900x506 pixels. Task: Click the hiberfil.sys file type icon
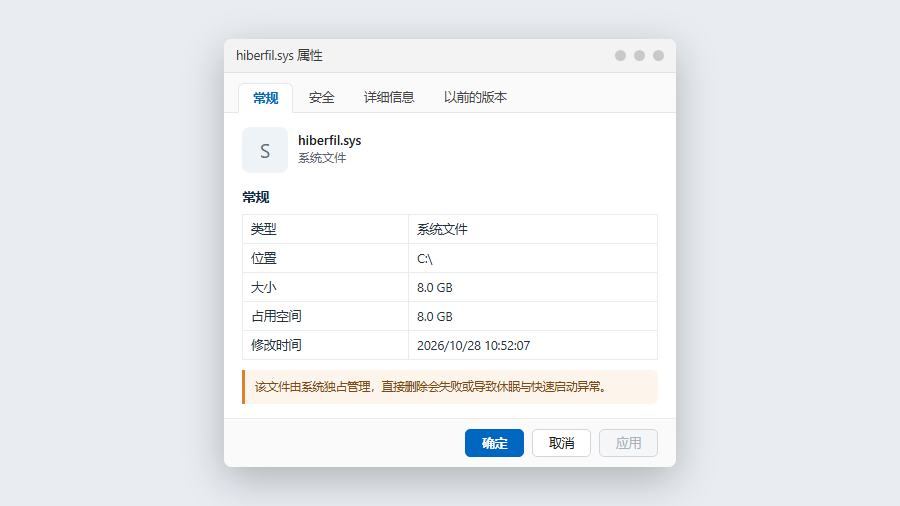[265, 150]
